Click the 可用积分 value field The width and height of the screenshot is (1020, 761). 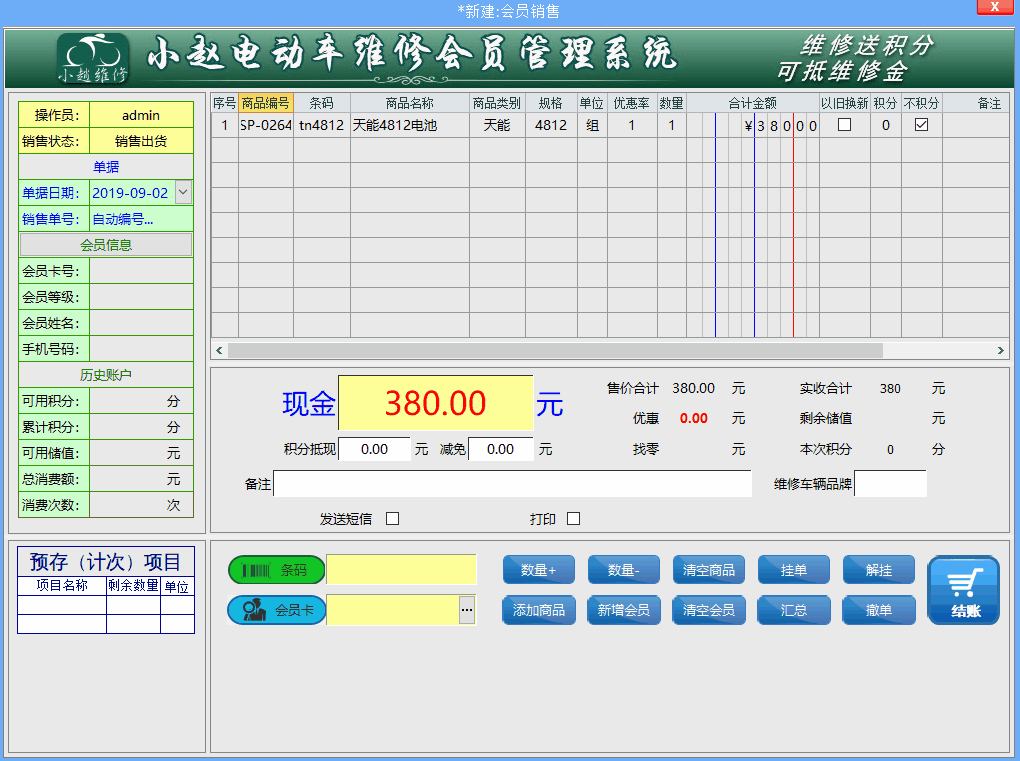(x=141, y=401)
